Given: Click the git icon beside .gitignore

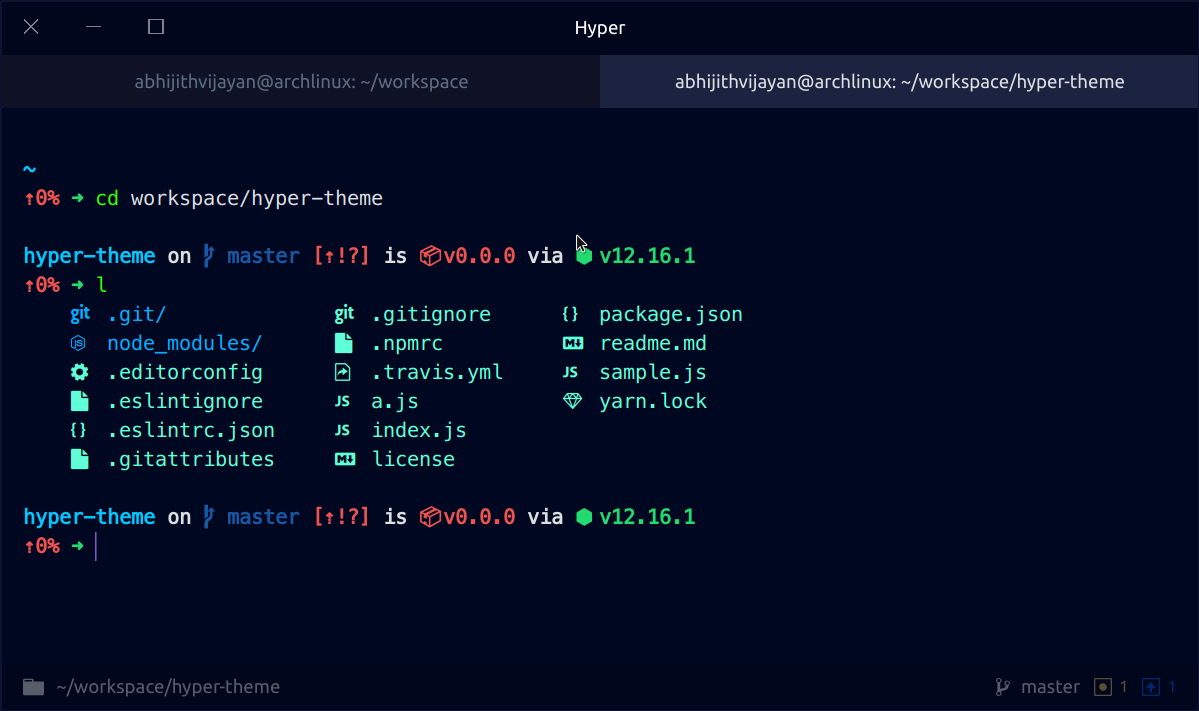Looking at the screenshot, I should click(344, 313).
